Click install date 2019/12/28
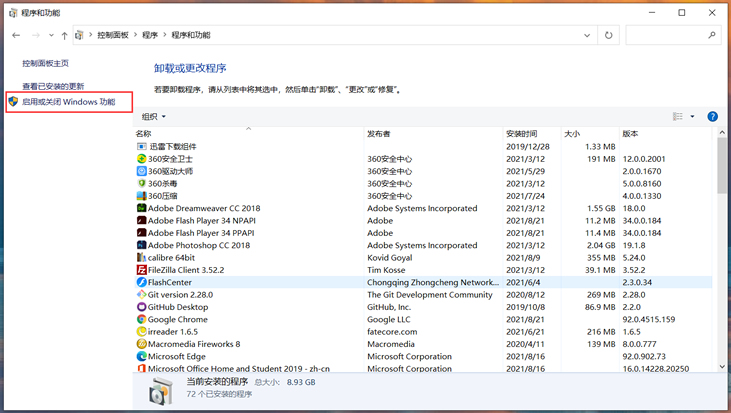This screenshot has height=413, width=731. pyautogui.click(x=528, y=146)
